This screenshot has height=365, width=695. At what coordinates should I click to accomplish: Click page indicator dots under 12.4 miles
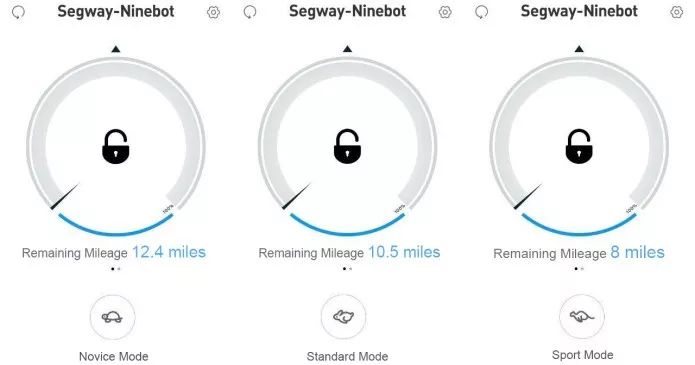click(116, 268)
